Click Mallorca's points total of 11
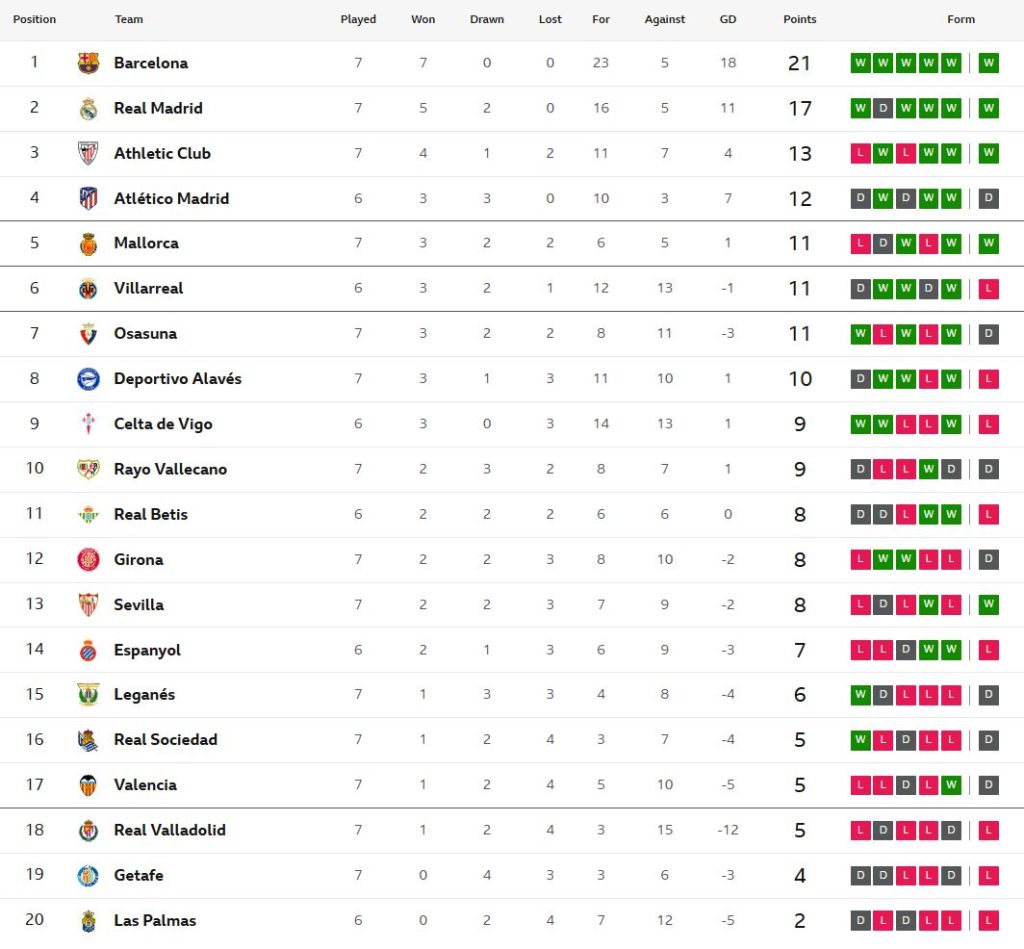 tap(799, 243)
